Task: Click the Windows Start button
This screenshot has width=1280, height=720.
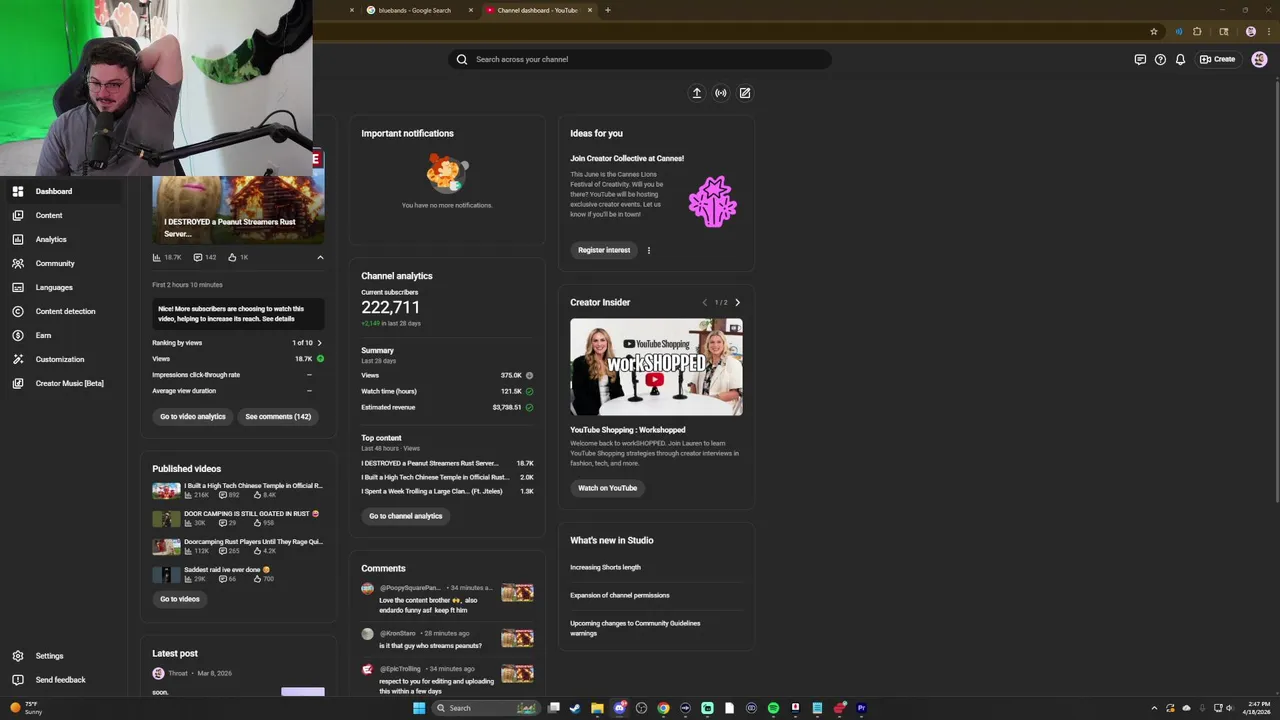Action: pos(419,708)
